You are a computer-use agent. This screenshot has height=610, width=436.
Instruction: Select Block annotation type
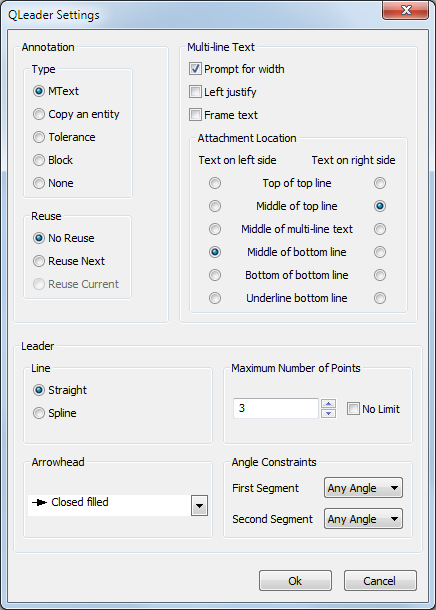[x=53, y=160]
